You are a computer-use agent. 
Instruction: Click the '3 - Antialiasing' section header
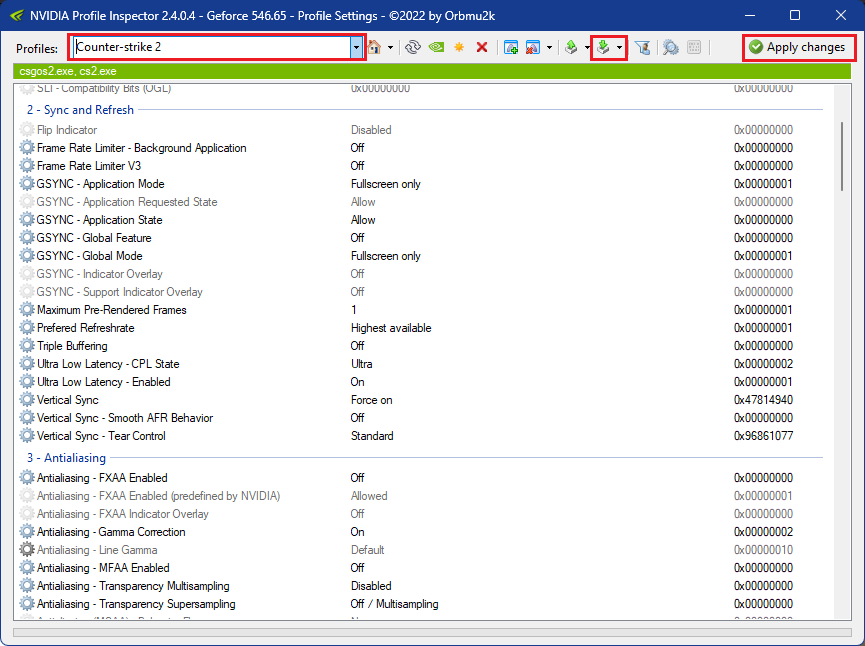point(66,458)
